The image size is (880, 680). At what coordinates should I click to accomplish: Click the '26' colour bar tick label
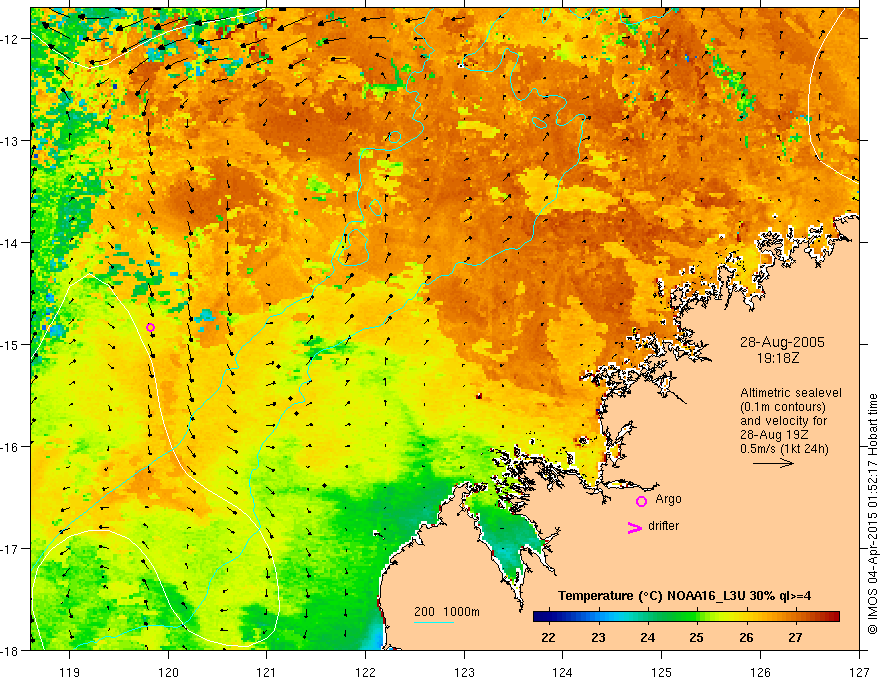tap(746, 637)
